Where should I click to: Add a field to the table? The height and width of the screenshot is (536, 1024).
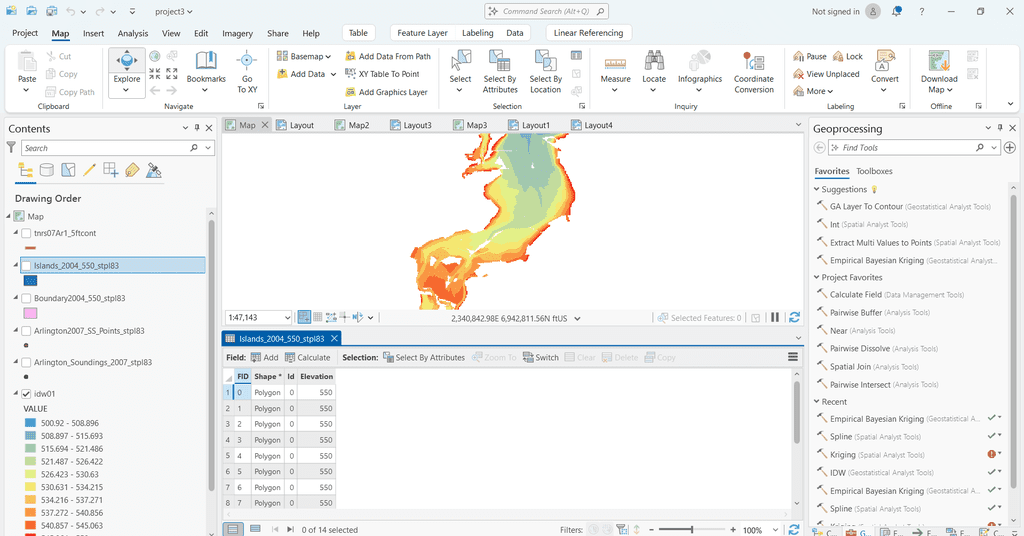click(x=264, y=357)
